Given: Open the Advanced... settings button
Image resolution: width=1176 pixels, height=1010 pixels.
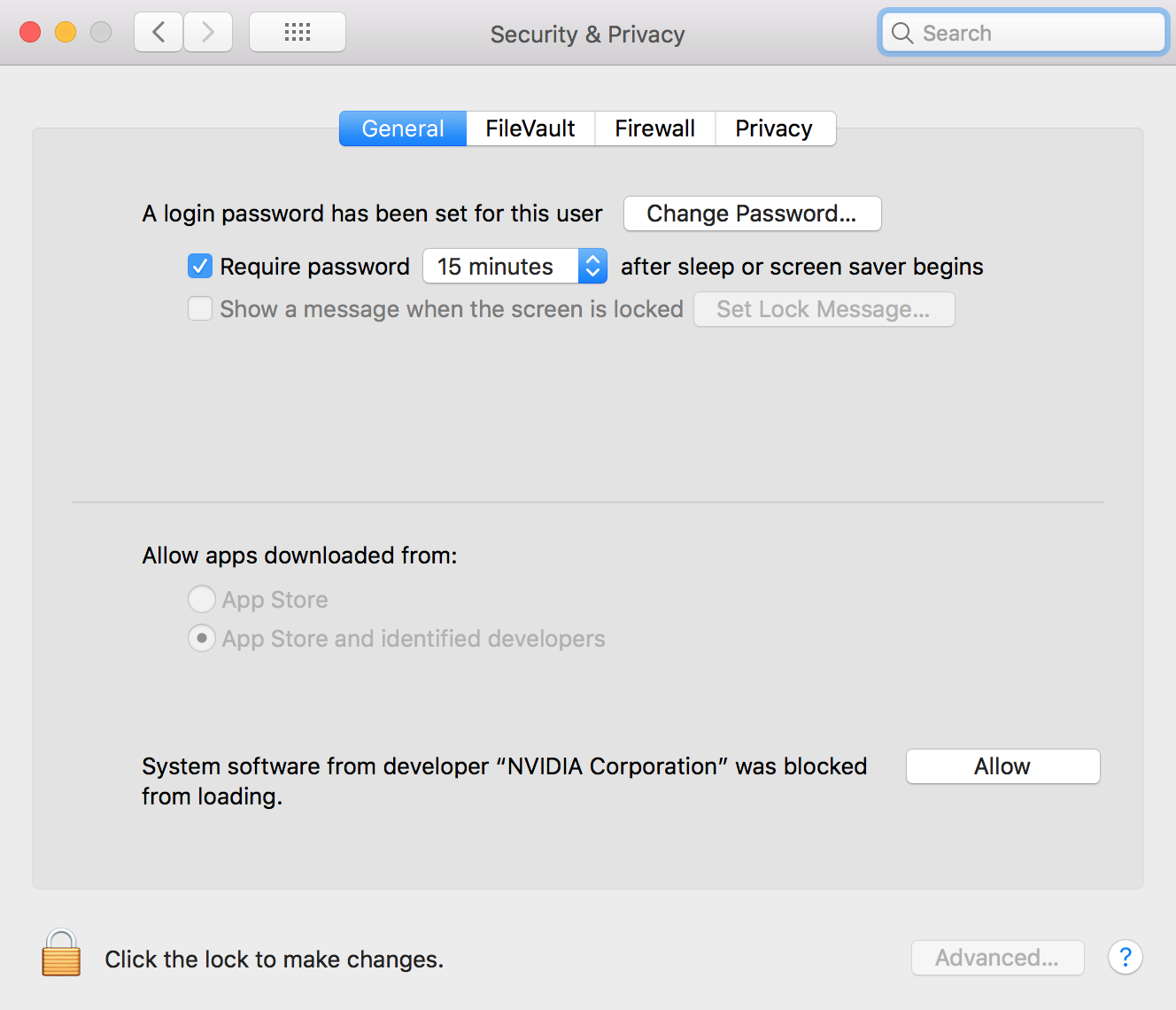Looking at the screenshot, I should click(997, 958).
